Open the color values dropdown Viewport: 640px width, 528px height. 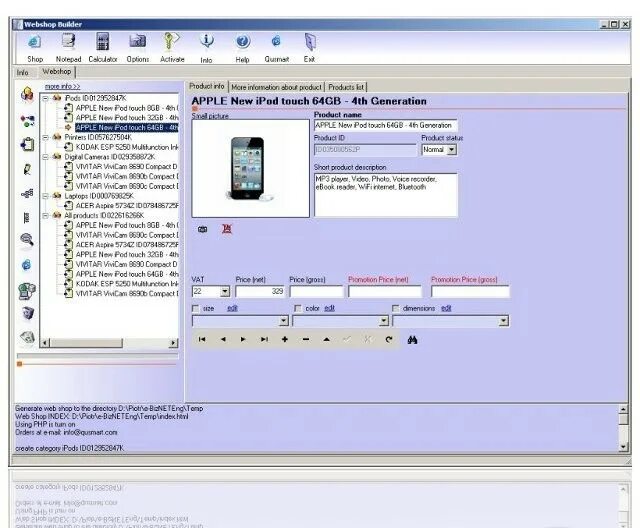(383, 321)
